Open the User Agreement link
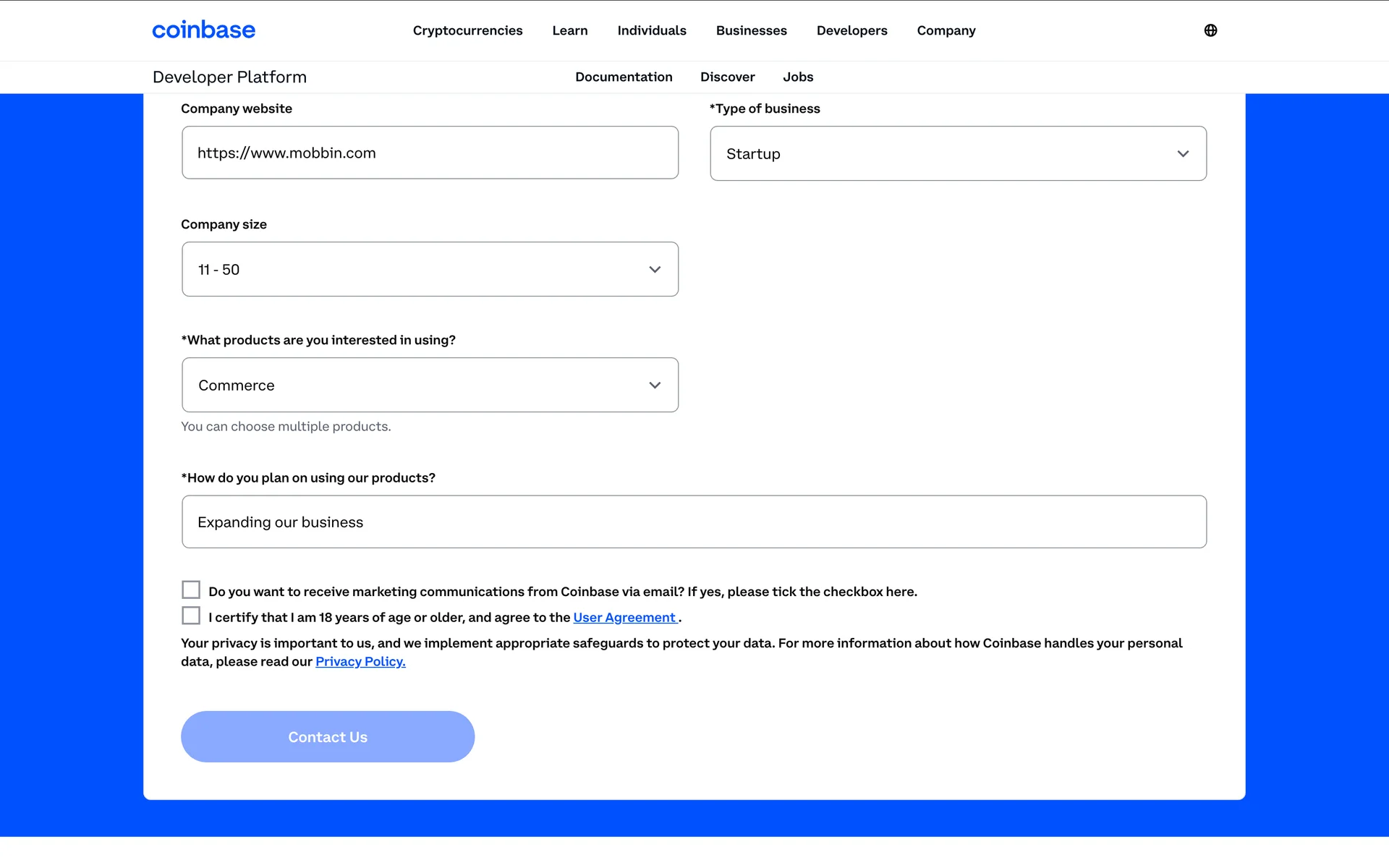Viewport: 1389px width, 868px height. pyautogui.click(x=624, y=617)
